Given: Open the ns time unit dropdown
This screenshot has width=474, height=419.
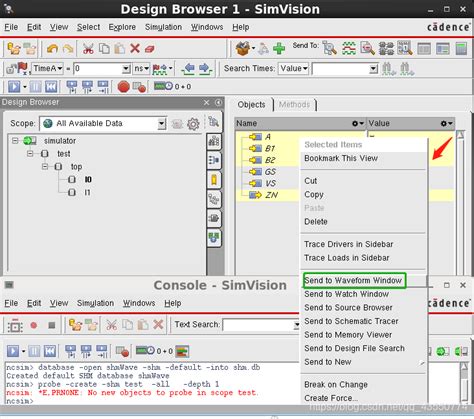Looking at the screenshot, I should (x=141, y=69).
